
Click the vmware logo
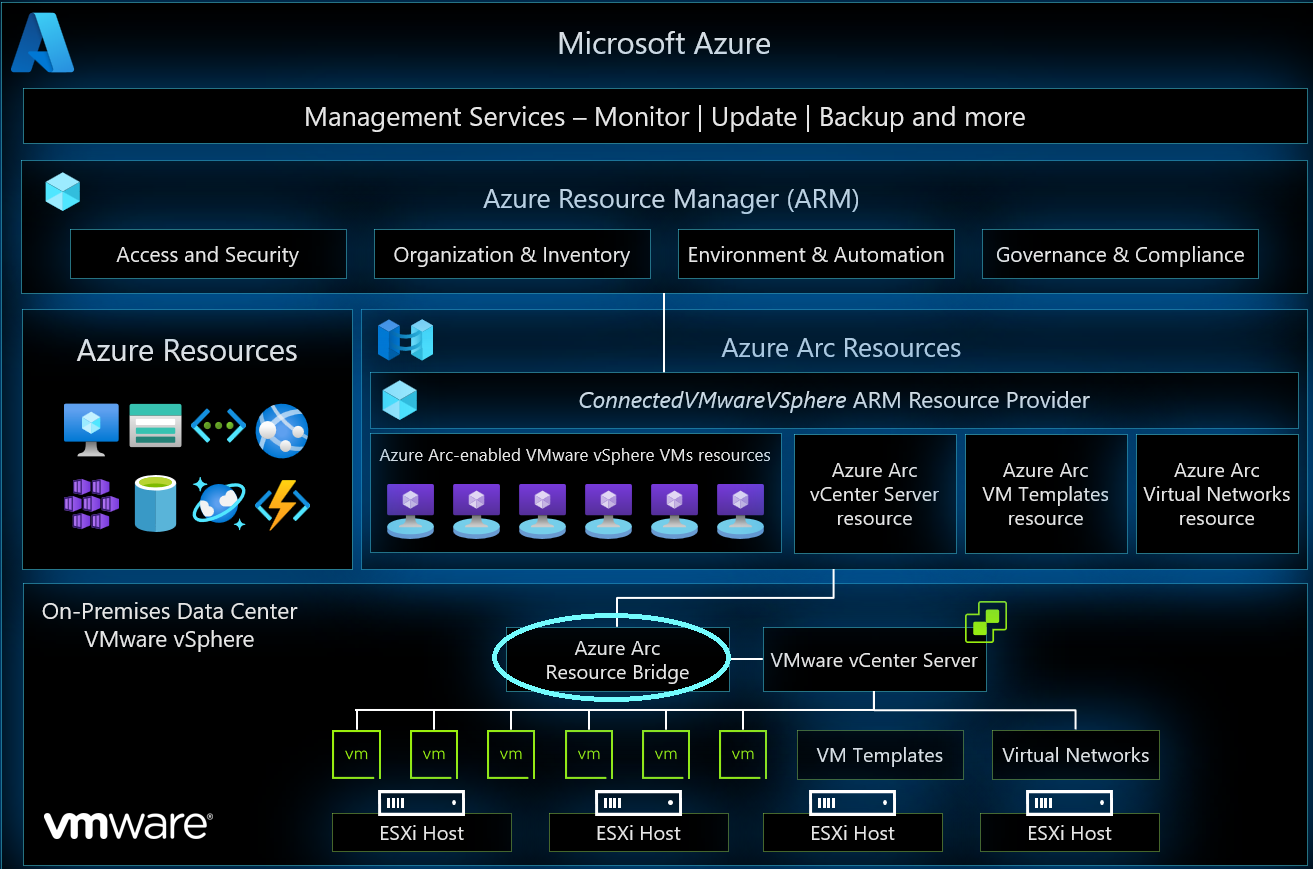pyautogui.click(x=127, y=825)
